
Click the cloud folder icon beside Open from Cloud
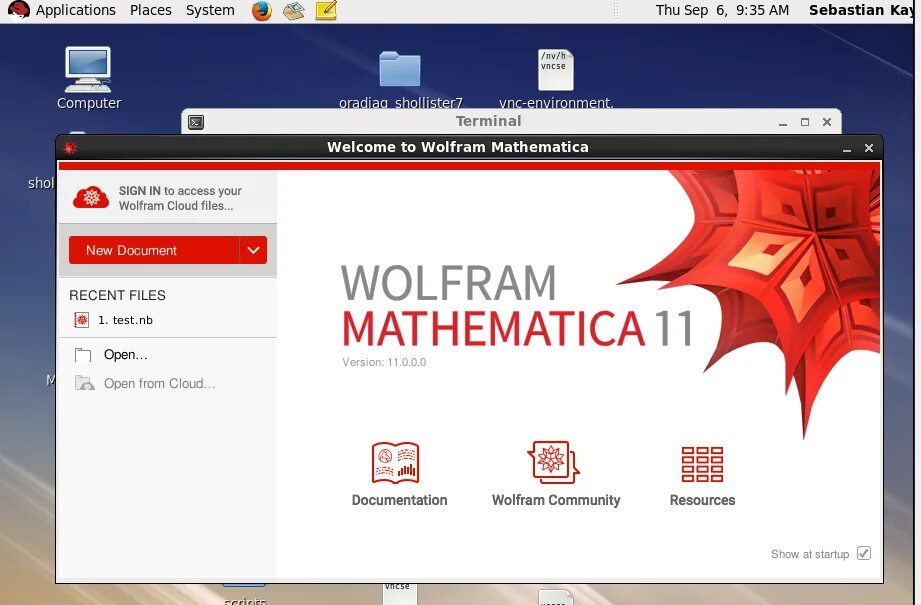tap(85, 384)
